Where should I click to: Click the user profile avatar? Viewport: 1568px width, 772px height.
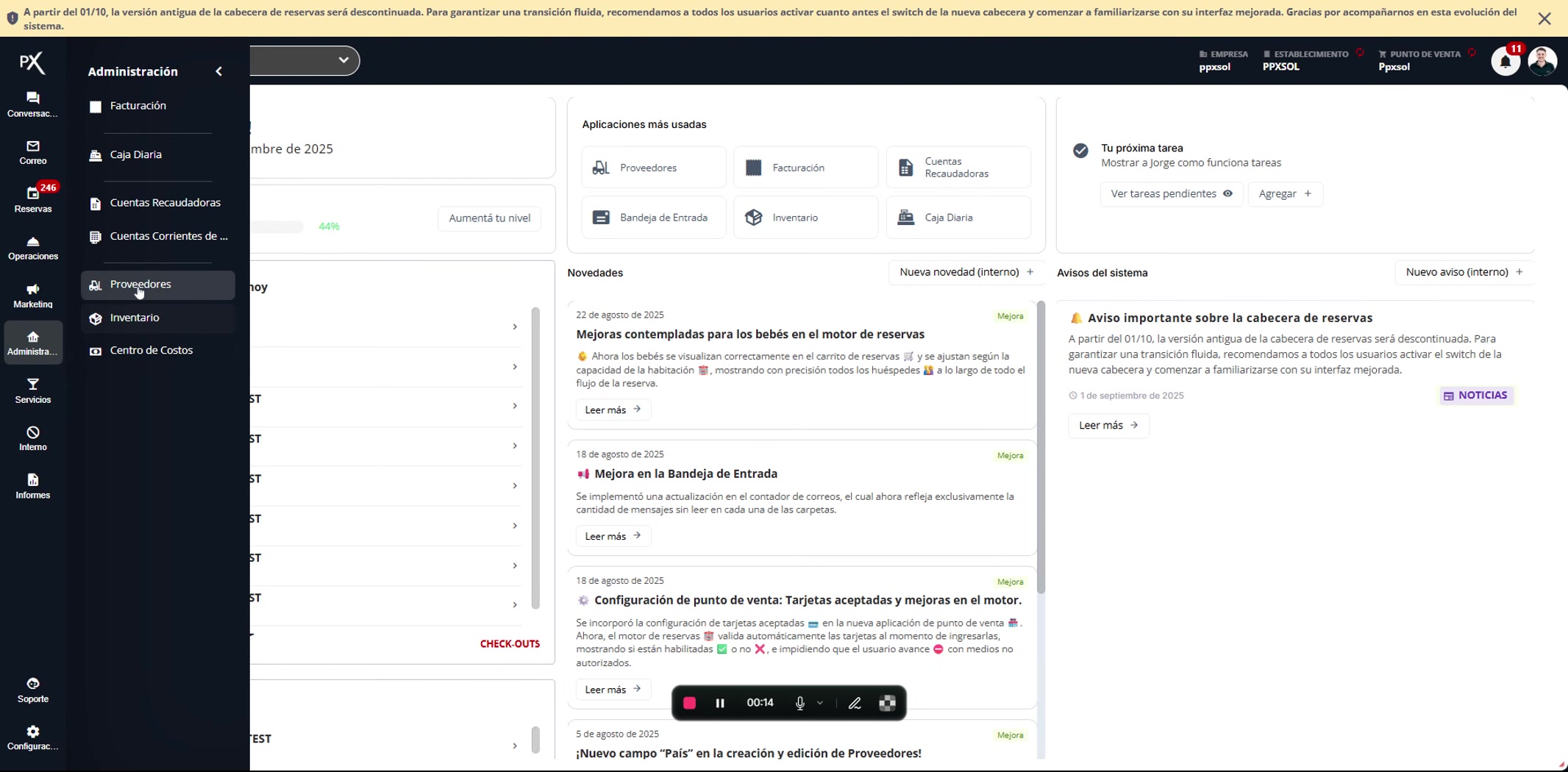[x=1542, y=61]
